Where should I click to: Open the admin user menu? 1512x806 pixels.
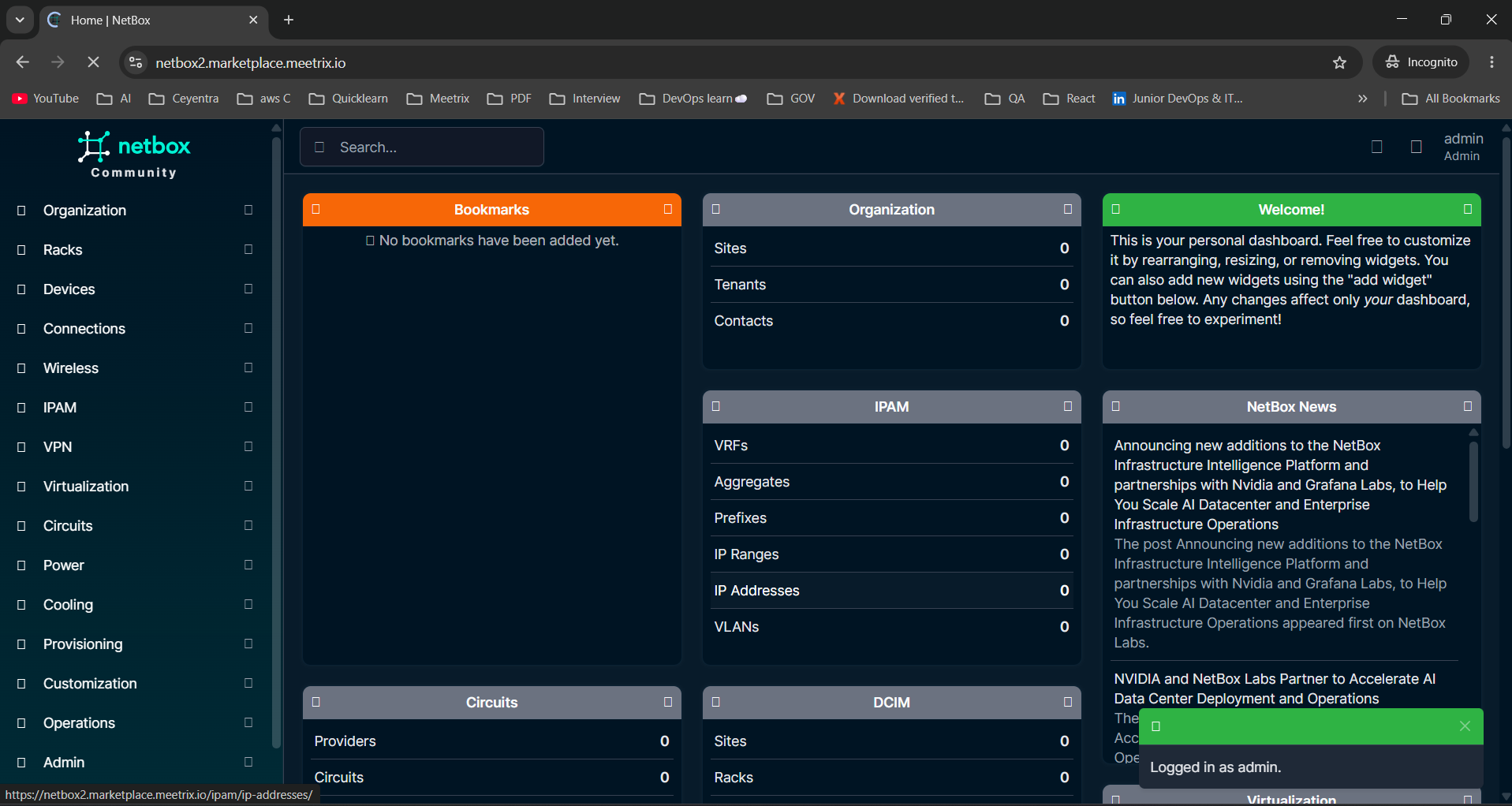pyautogui.click(x=1463, y=147)
